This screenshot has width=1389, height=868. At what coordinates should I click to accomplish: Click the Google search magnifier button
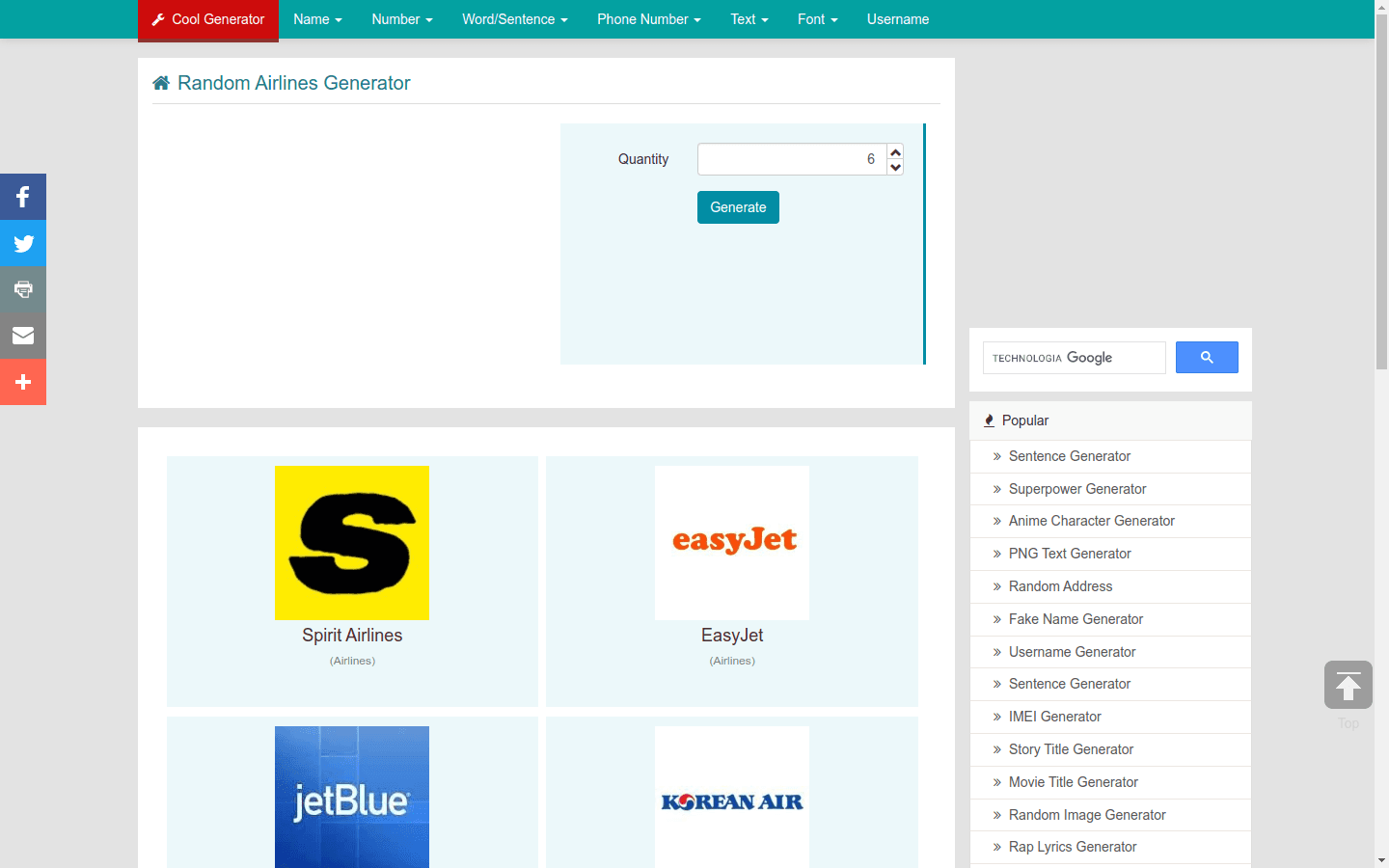tap(1206, 357)
